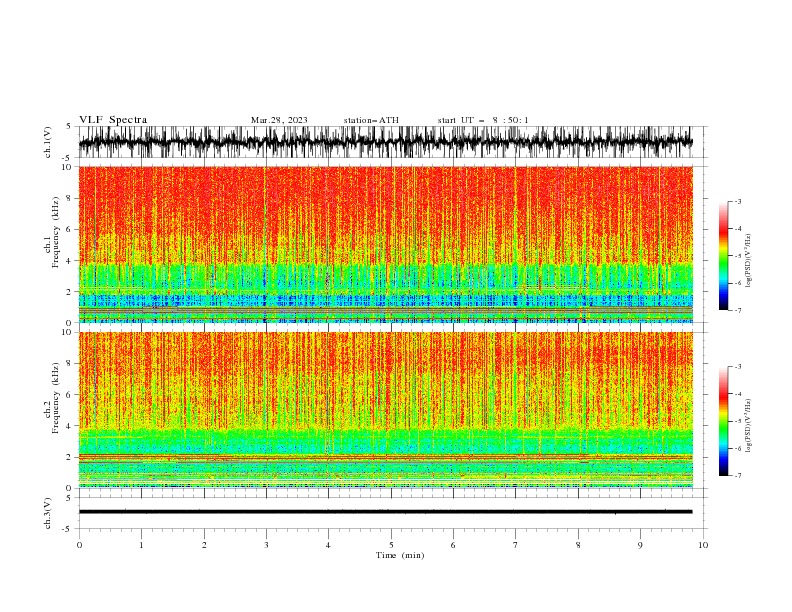
Task: Click the "ch.1(V)" waveform axis label
Action: tap(48, 142)
